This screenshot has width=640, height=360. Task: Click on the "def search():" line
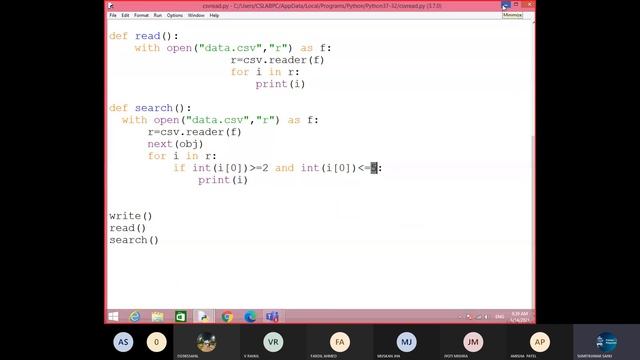click(150, 108)
